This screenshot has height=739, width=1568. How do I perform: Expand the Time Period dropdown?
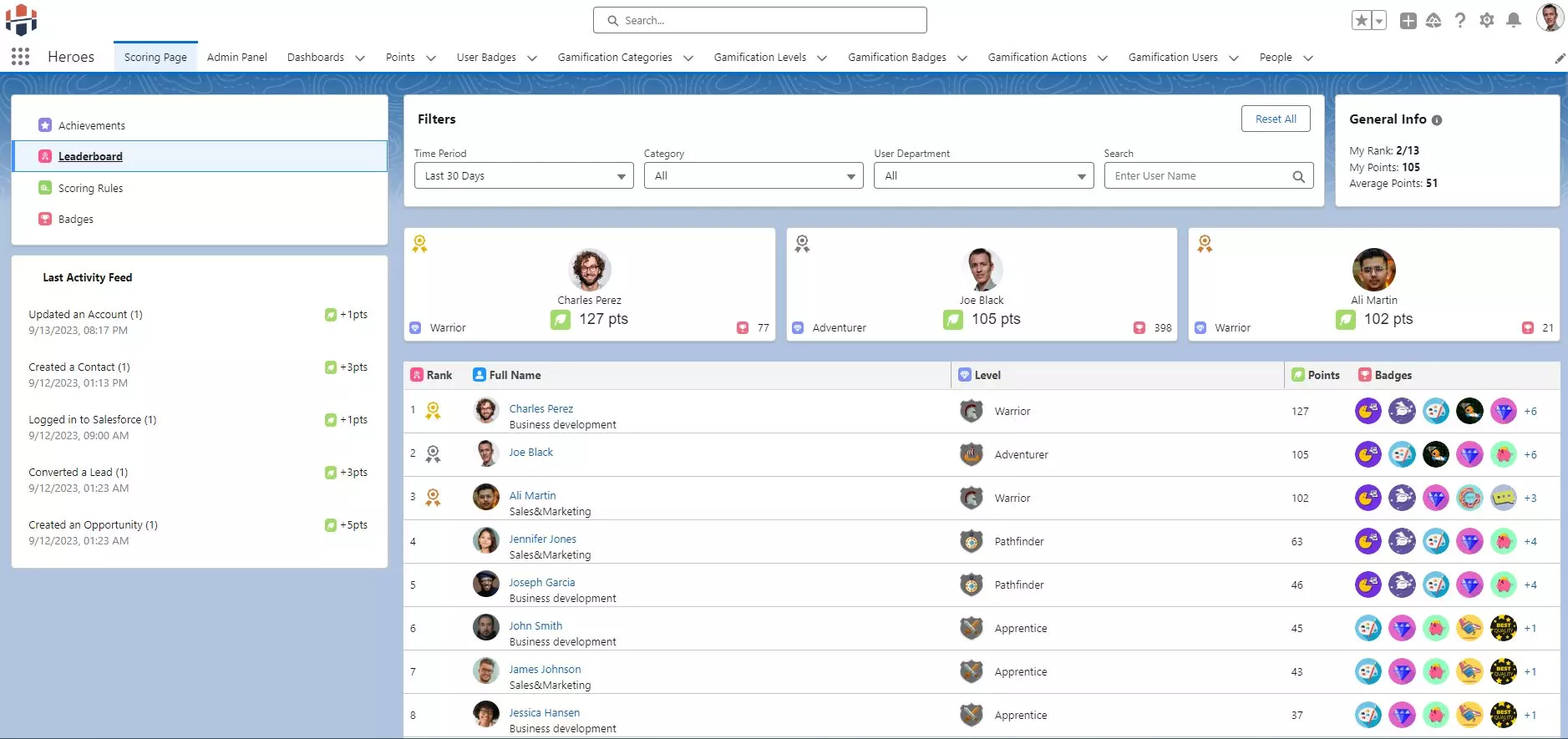pyautogui.click(x=524, y=175)
